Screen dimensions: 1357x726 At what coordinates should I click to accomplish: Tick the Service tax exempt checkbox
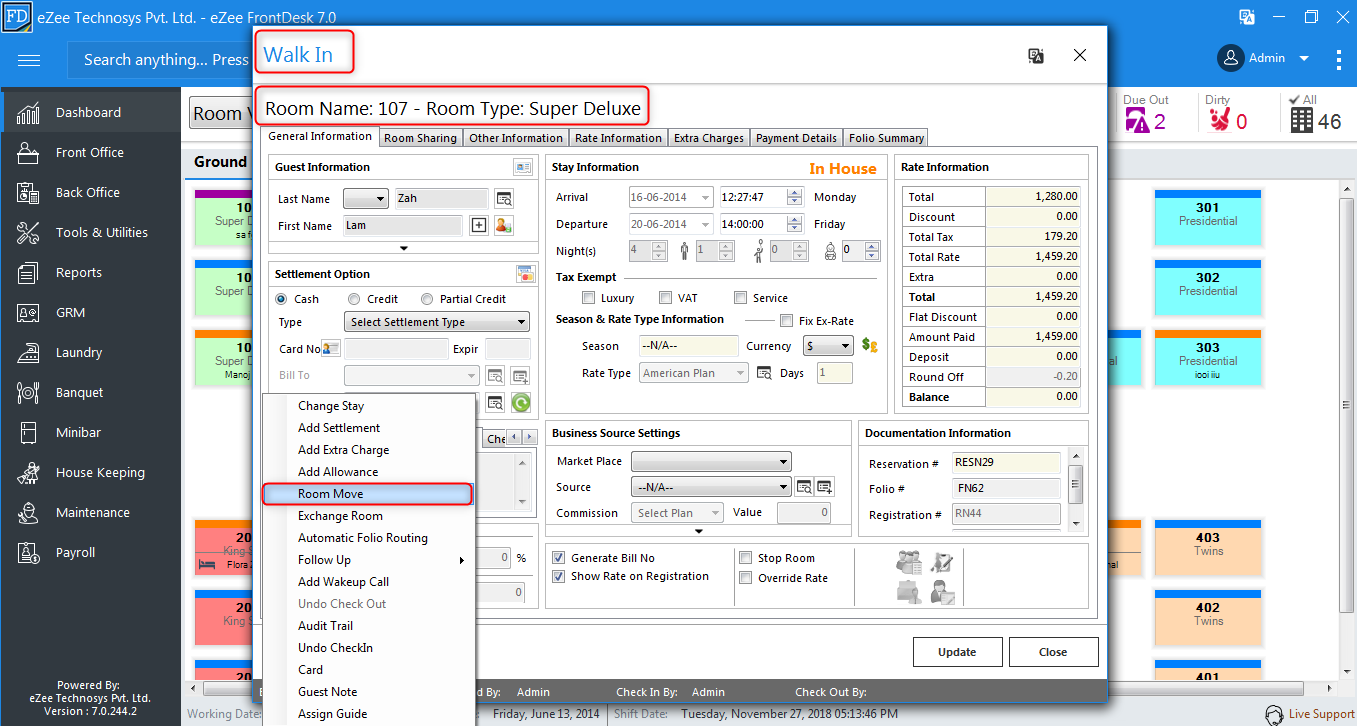tap(741, 298)
